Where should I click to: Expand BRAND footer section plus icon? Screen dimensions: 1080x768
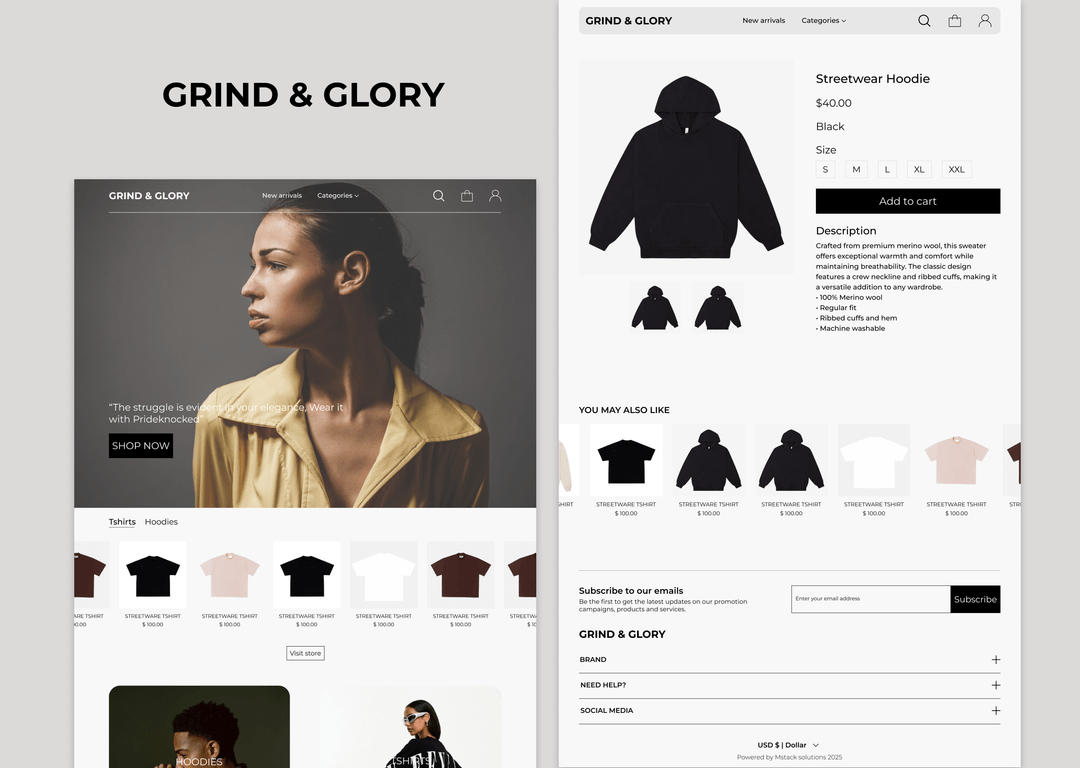995,659
